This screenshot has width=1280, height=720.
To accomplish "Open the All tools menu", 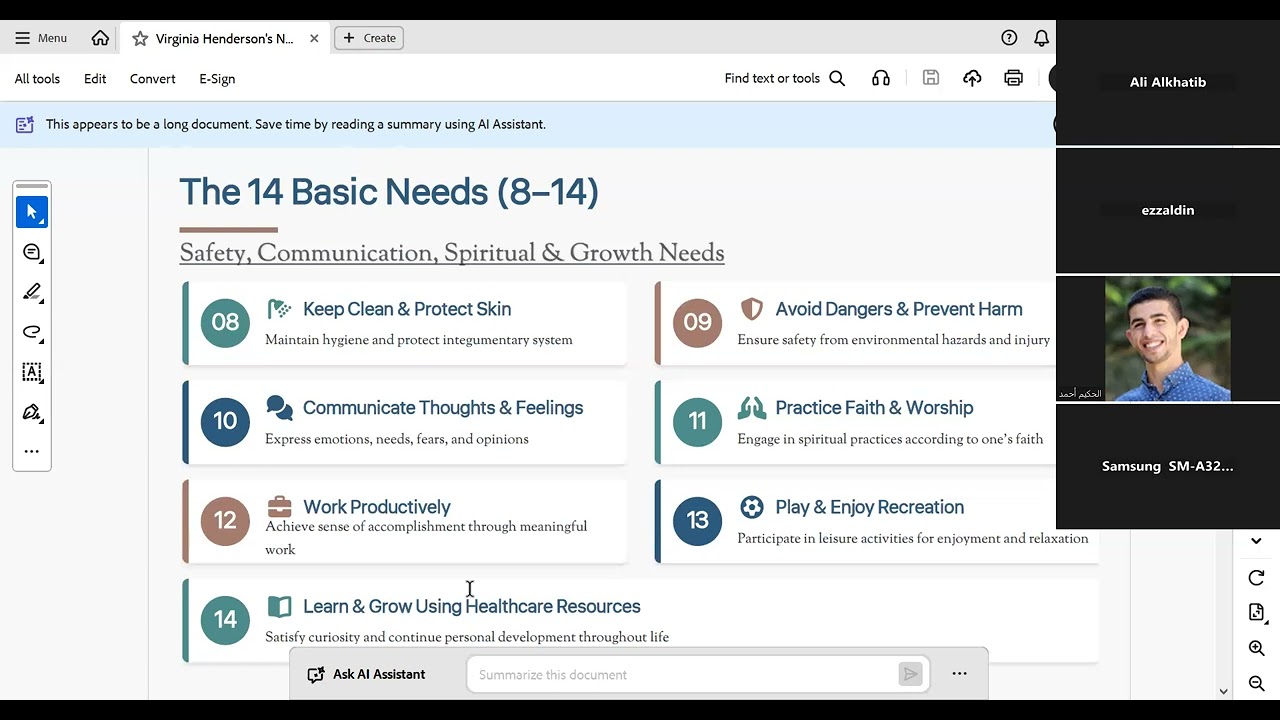I will click(37, 79).
